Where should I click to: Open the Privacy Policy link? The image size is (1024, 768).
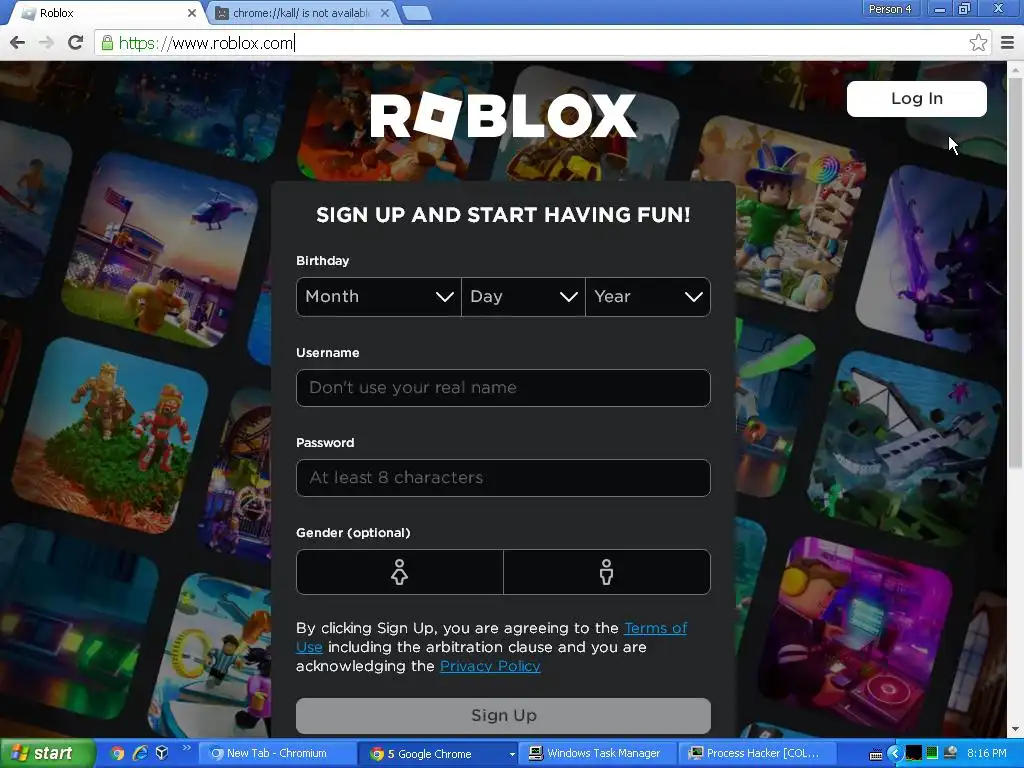pyautogui.click(x=490, y=666)
